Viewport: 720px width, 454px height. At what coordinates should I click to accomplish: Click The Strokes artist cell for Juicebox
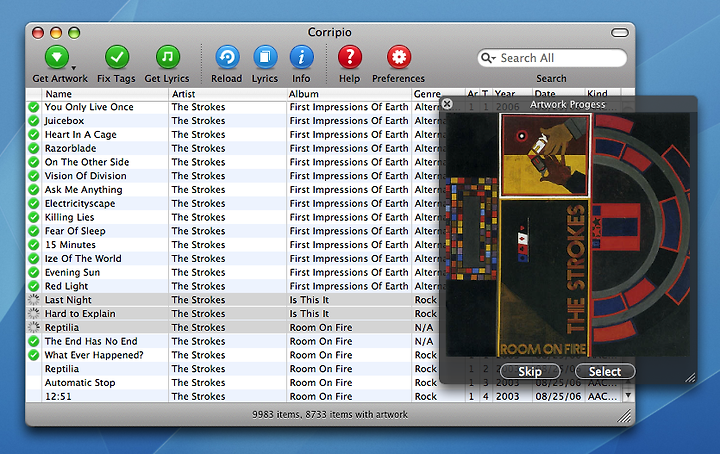pyautogui.click(x=198, y=121)
